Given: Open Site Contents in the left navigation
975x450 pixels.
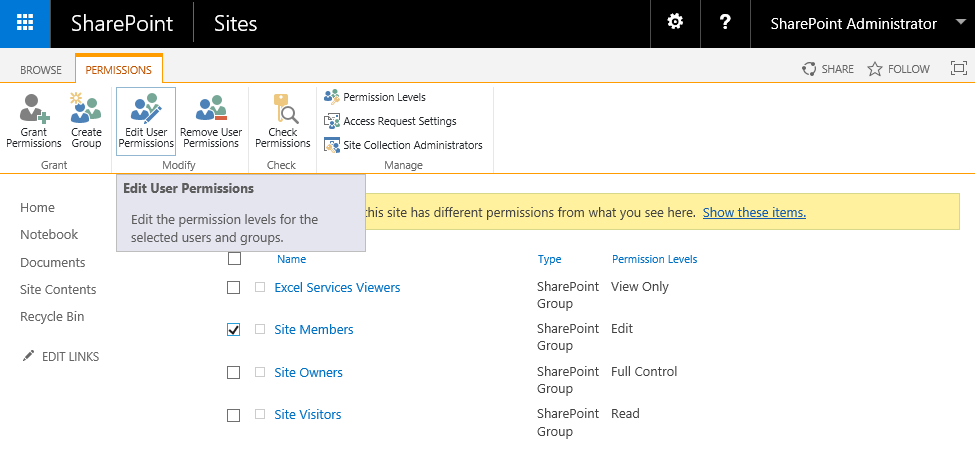Looking at the screenshot, I should click(58, 290).
